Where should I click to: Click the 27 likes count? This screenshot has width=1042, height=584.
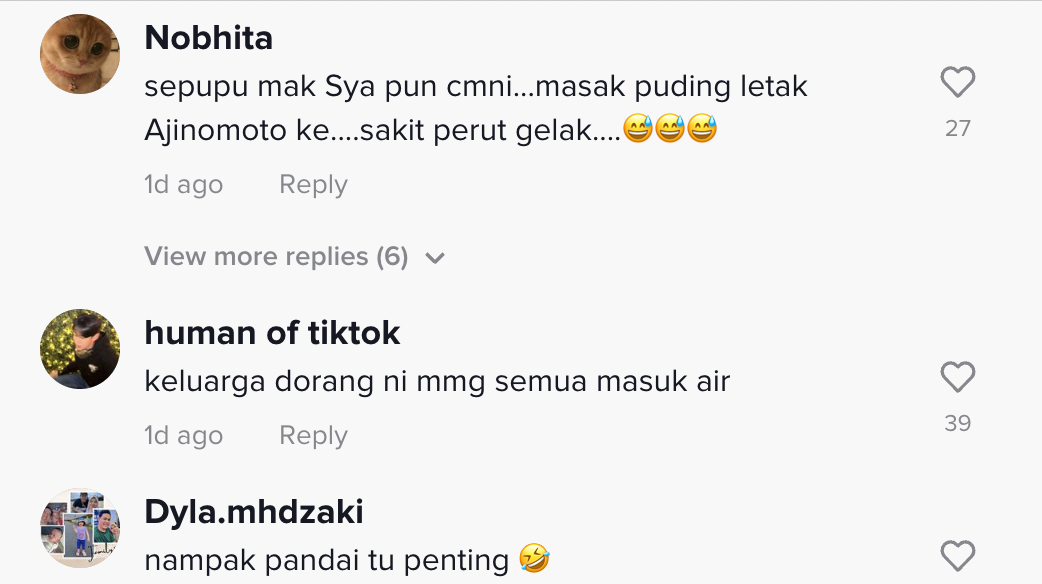(958, 128)
